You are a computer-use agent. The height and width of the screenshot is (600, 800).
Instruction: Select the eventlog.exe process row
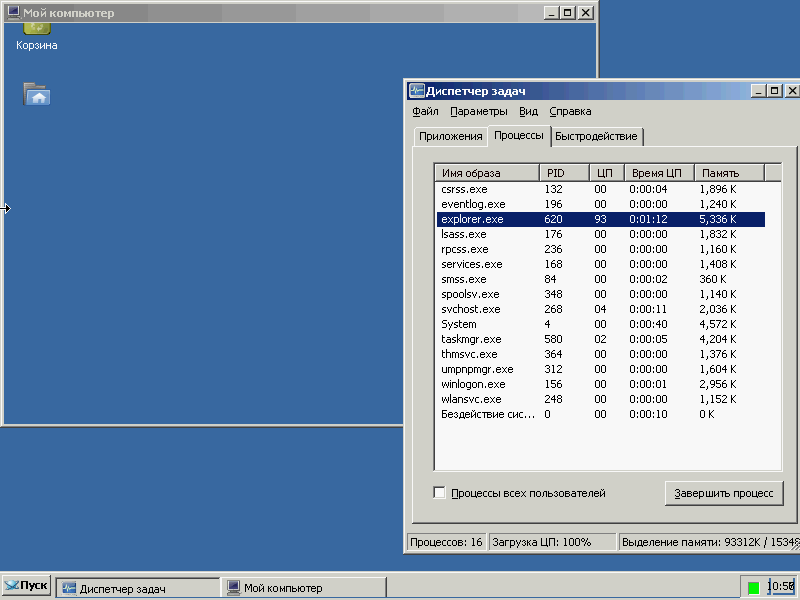[601, 204]
